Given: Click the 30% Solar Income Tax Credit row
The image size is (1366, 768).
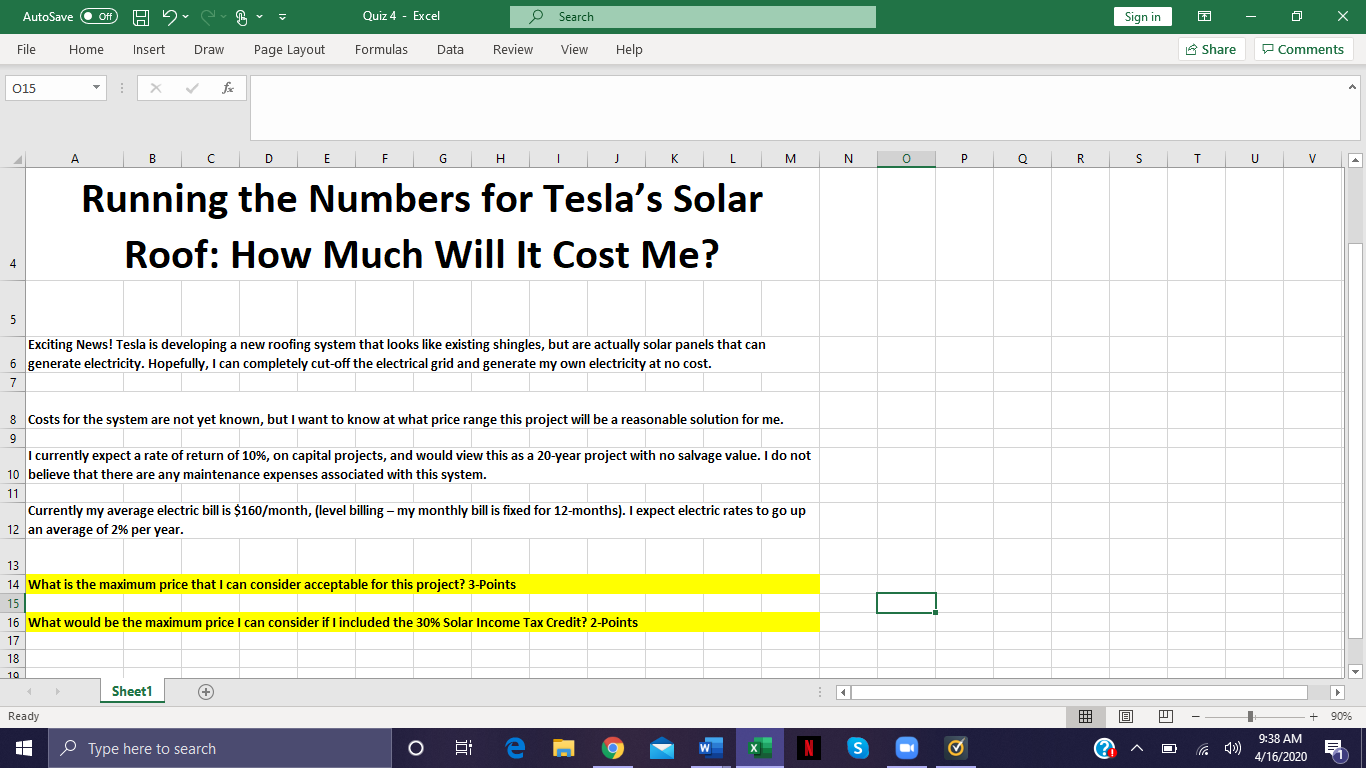Looking at the screenshot, I should point(423,622).
